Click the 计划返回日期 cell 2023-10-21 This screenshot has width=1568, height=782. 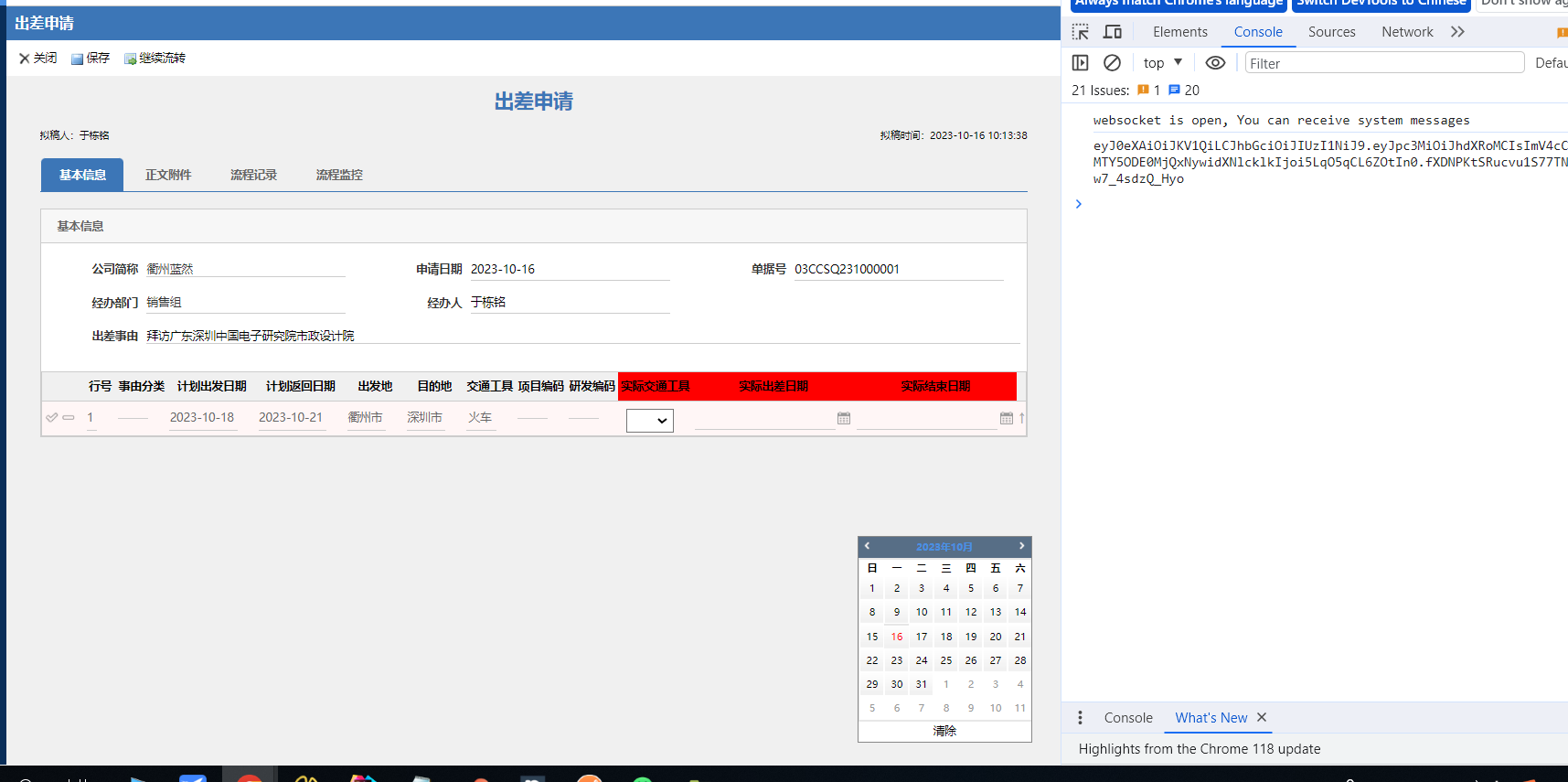[291, 418]
